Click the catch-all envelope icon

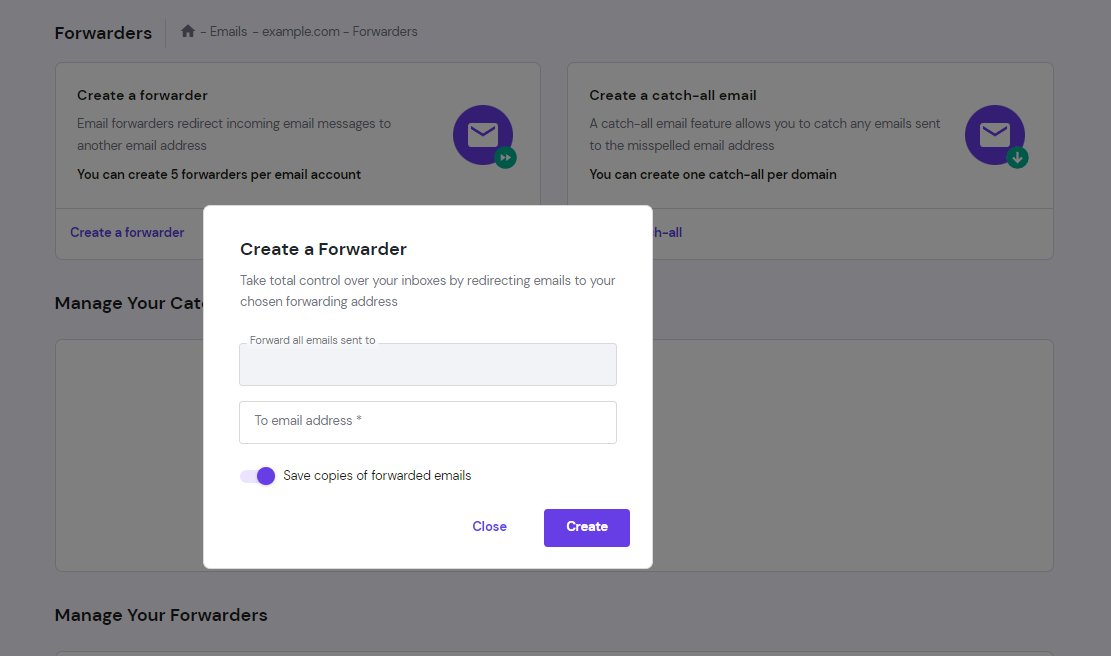pos(995,134)
